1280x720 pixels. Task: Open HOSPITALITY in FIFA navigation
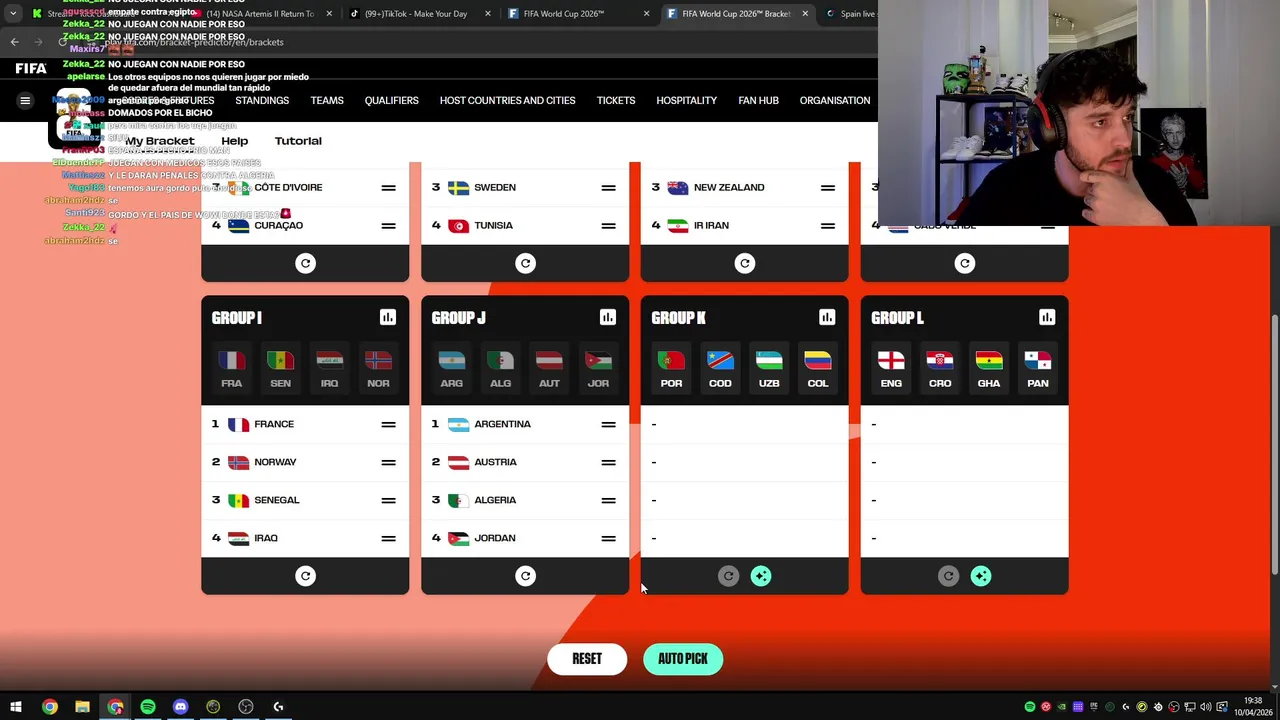pos(686,100)
